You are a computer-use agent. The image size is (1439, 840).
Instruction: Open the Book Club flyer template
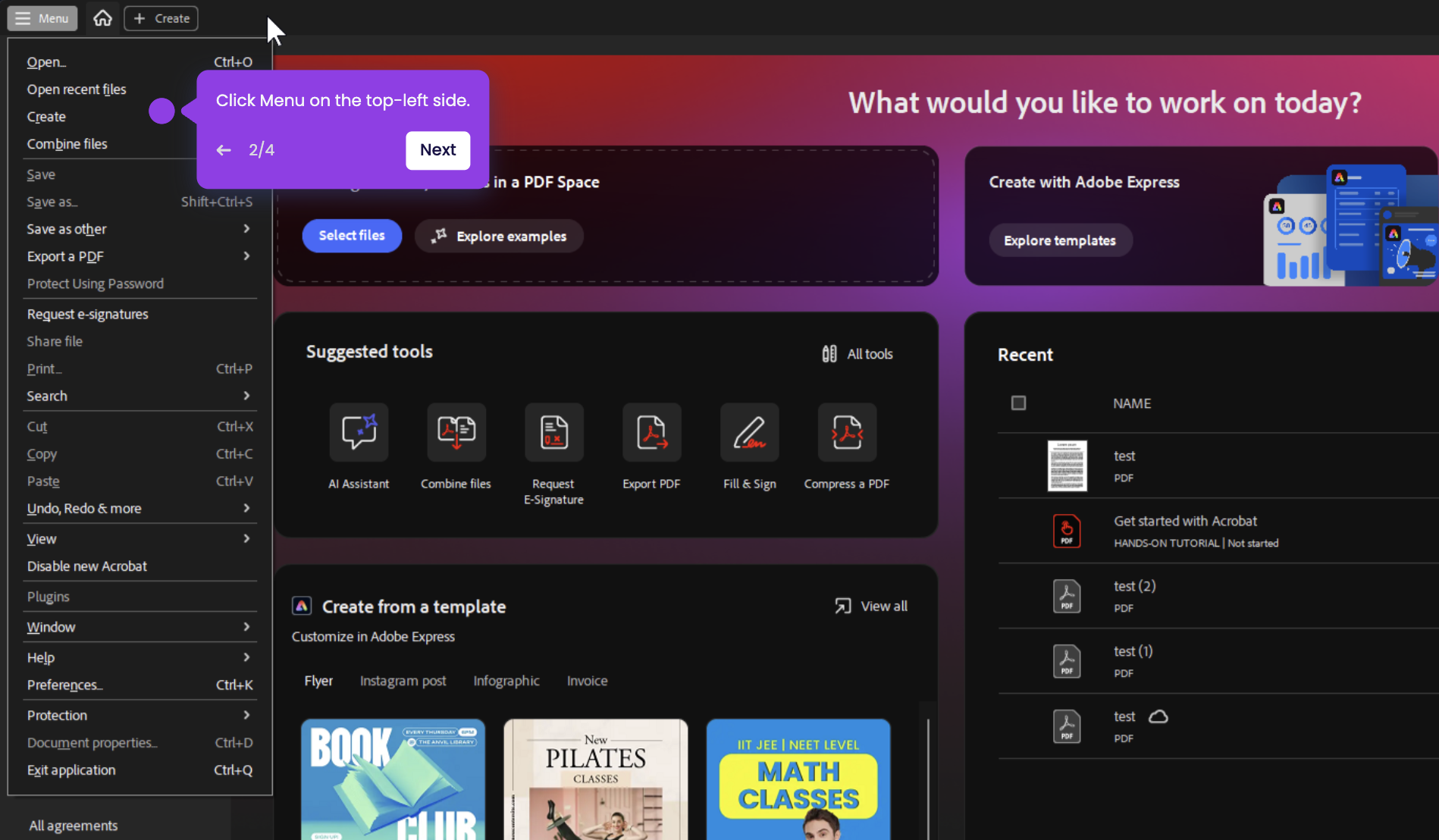pos(393,779)
